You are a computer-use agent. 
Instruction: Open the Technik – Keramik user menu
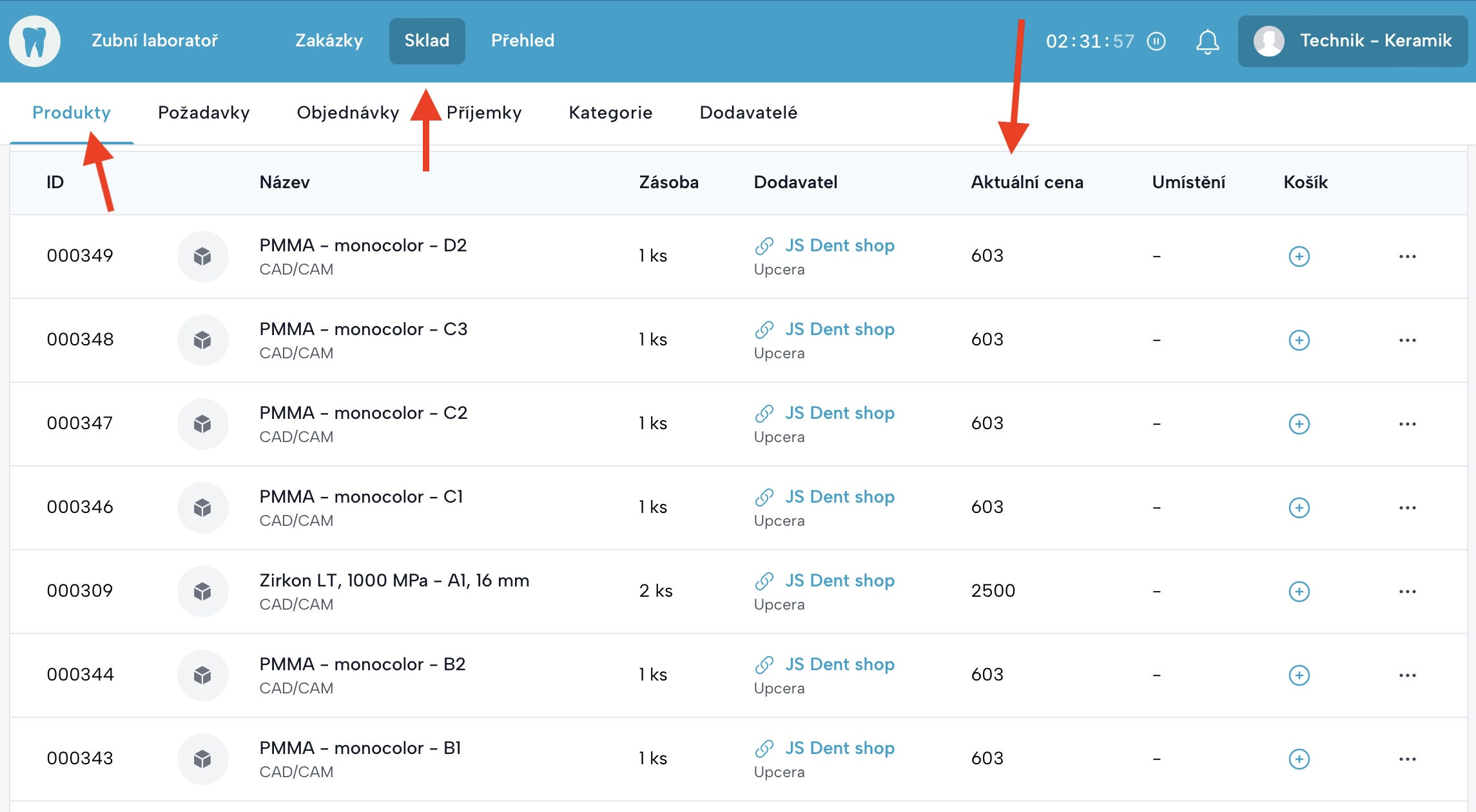coord(1352,41)
